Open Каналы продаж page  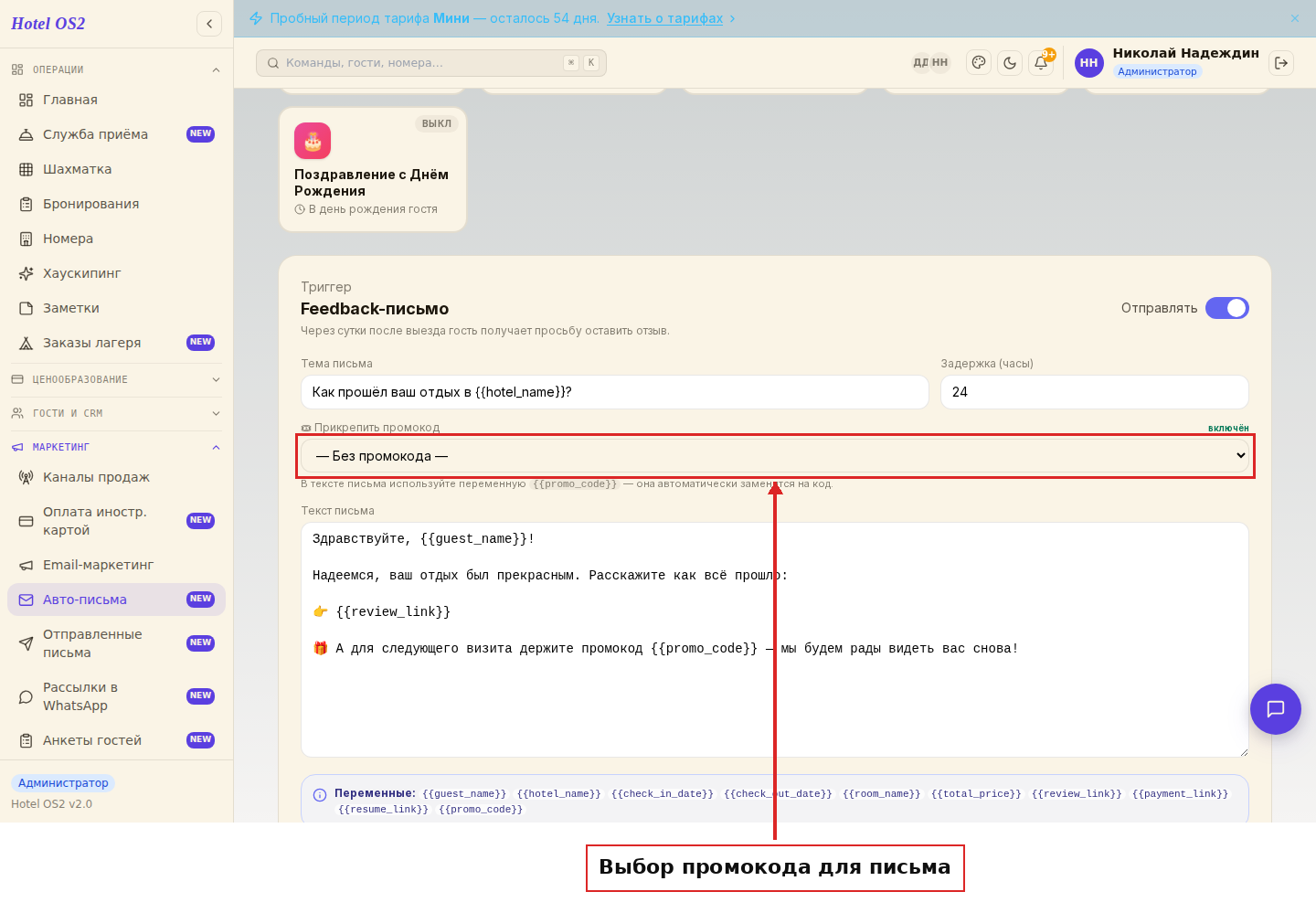click(x=116, y=477)
